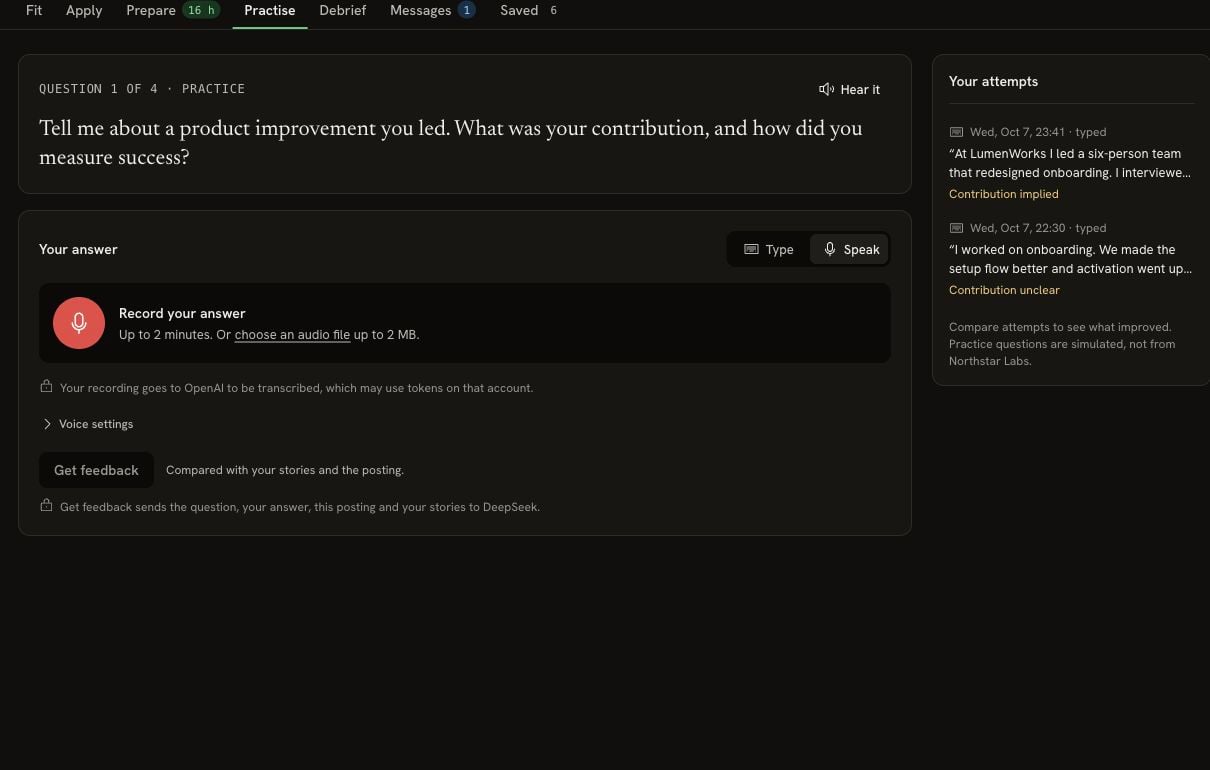Click the lock icon beside the OpenAI recording notice
Viewport: 1210px width, 770px height.
click(46, 386)
